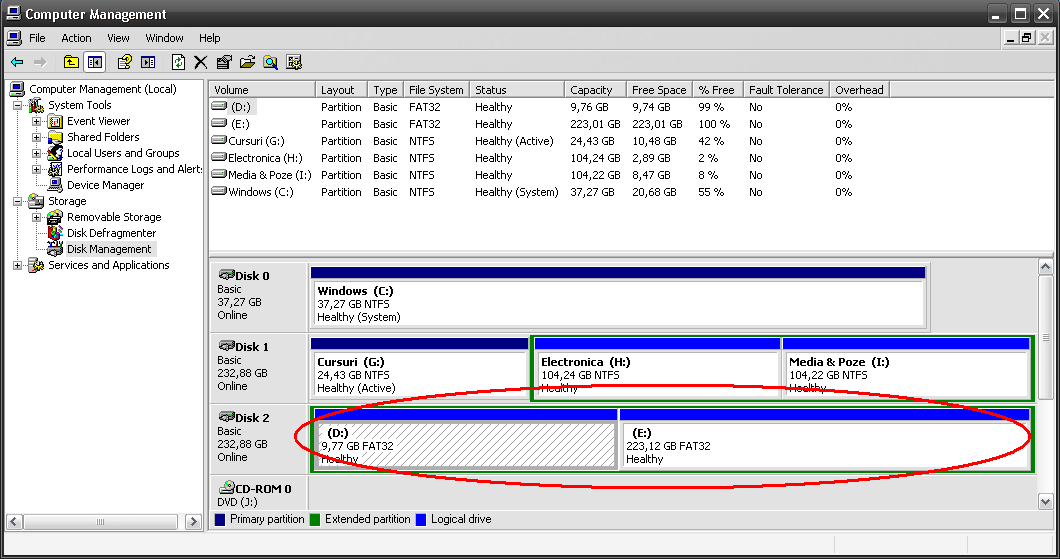Click the Computer Management title bar icon
The width and height of the screenshot is (1060, 559).
pyautogui.click(x=13, y=14)
